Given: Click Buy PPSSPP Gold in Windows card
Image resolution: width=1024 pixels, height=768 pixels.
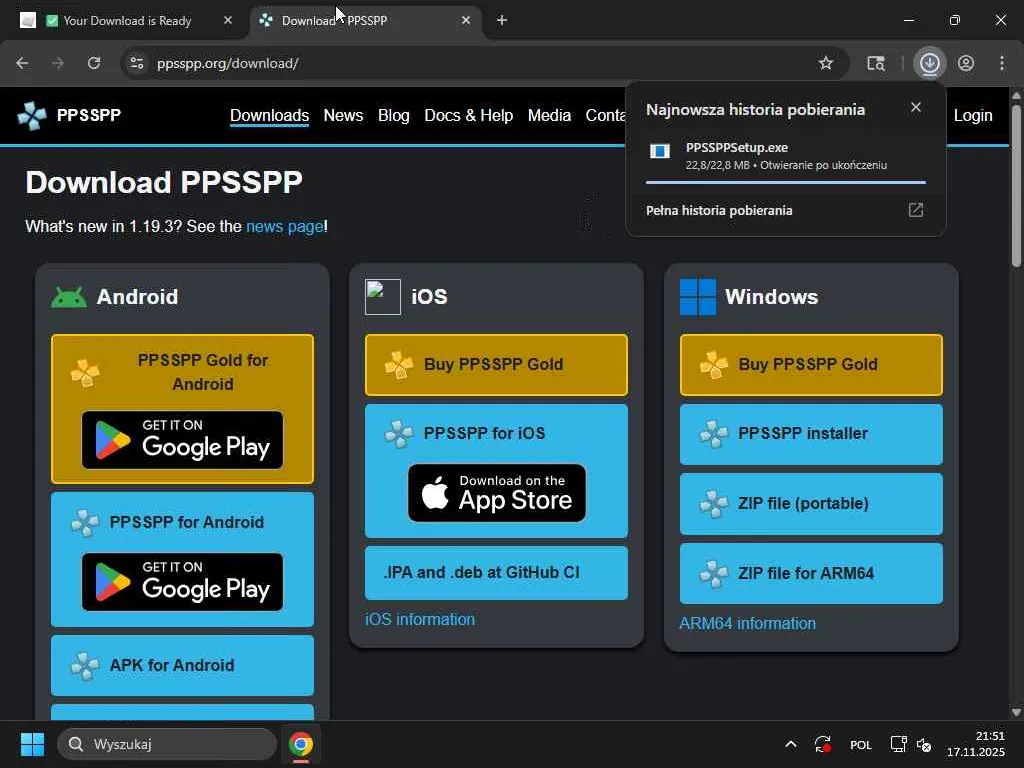Looking at the screenshot, I should click(x=811, y=364).
